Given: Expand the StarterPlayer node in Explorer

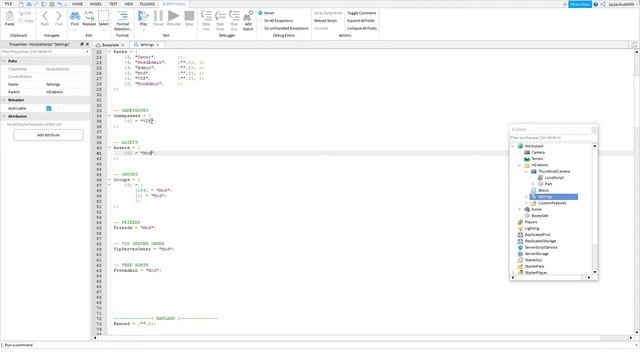Looking at the screenshot, I should point(513,272).
